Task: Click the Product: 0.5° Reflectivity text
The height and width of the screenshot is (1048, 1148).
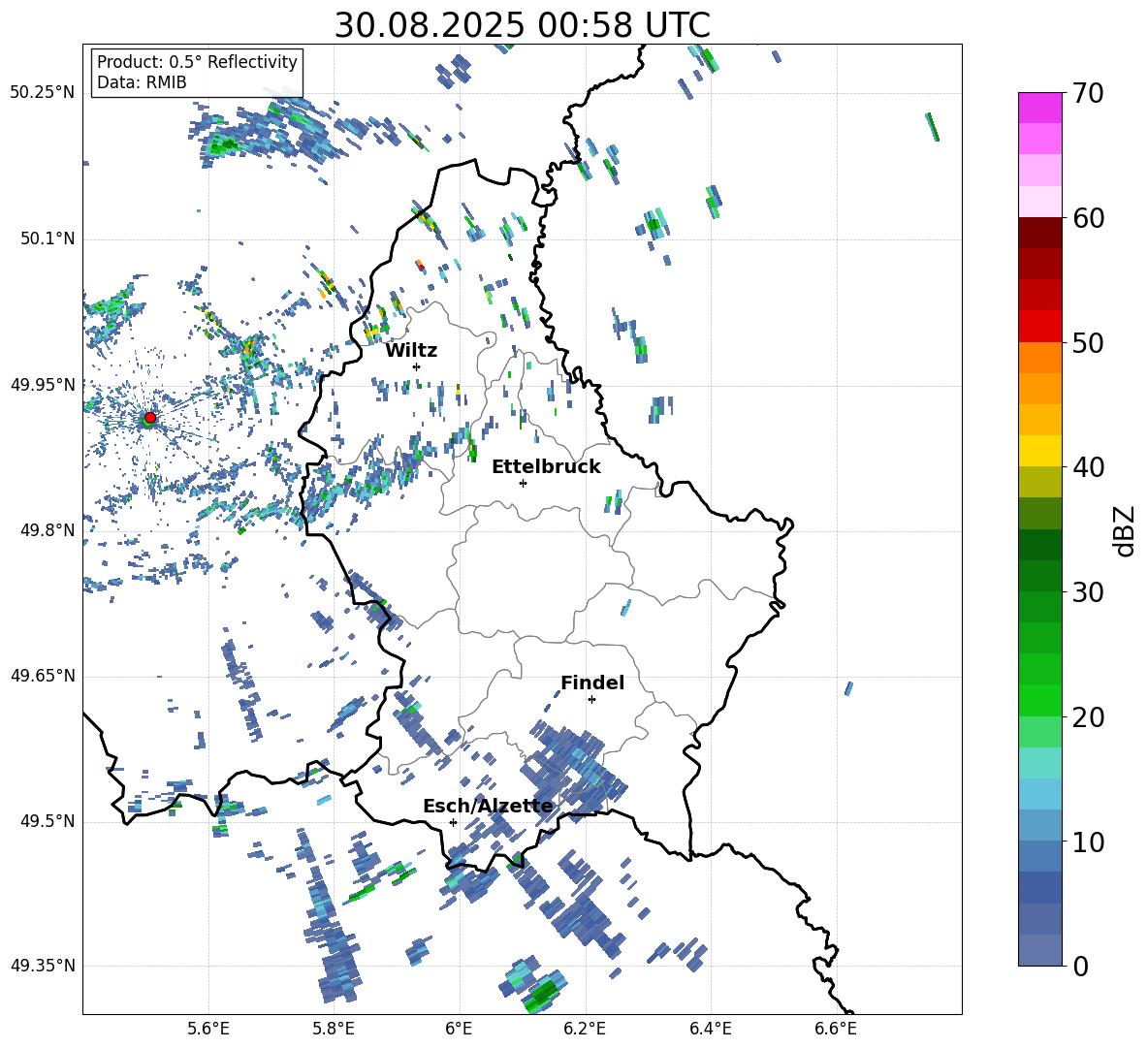Action: tap(197, 62)
